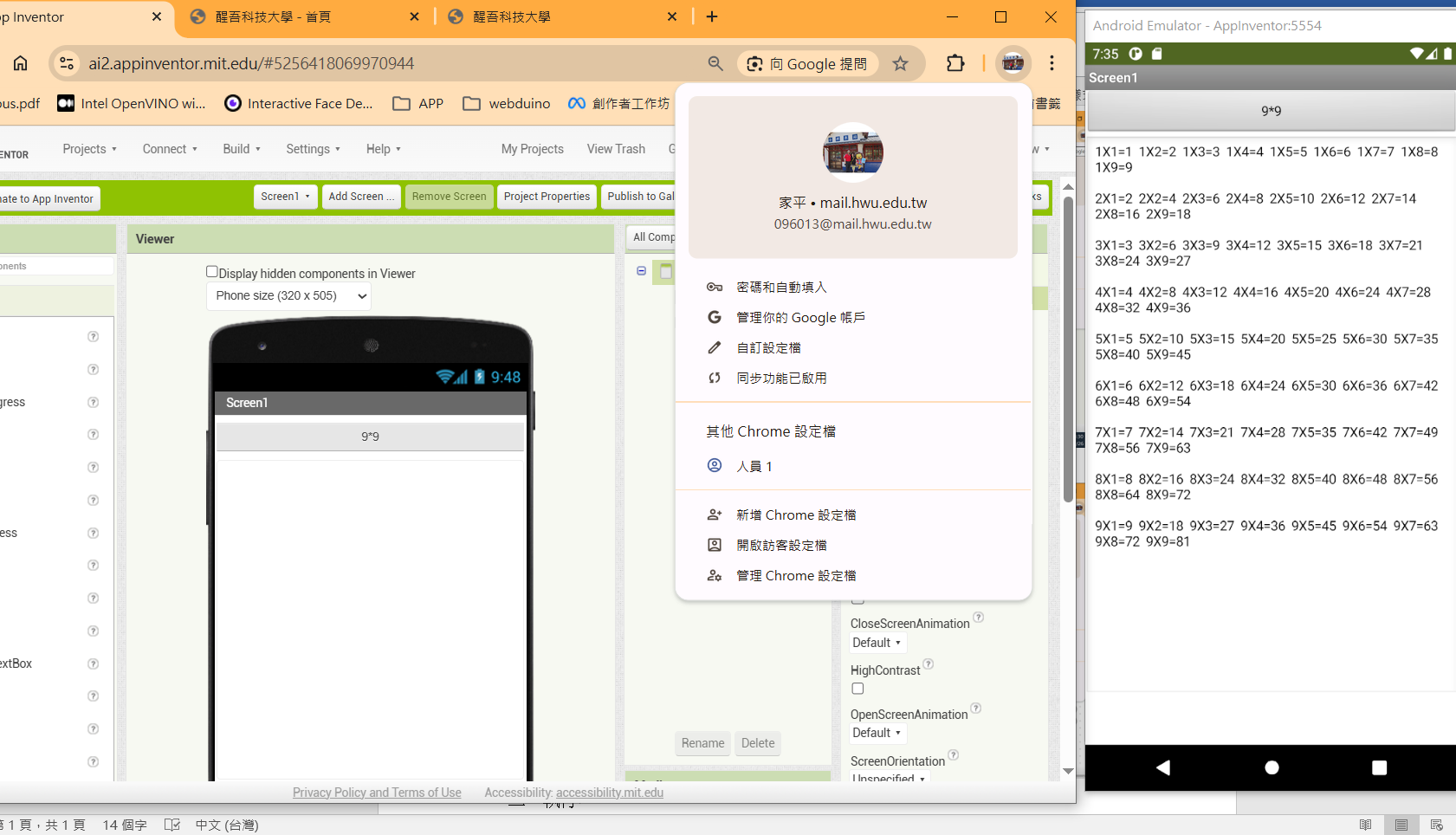Open the Chrome extensions puzzle icon
The image size is (1456, 835).
click(x=954, y=63)
